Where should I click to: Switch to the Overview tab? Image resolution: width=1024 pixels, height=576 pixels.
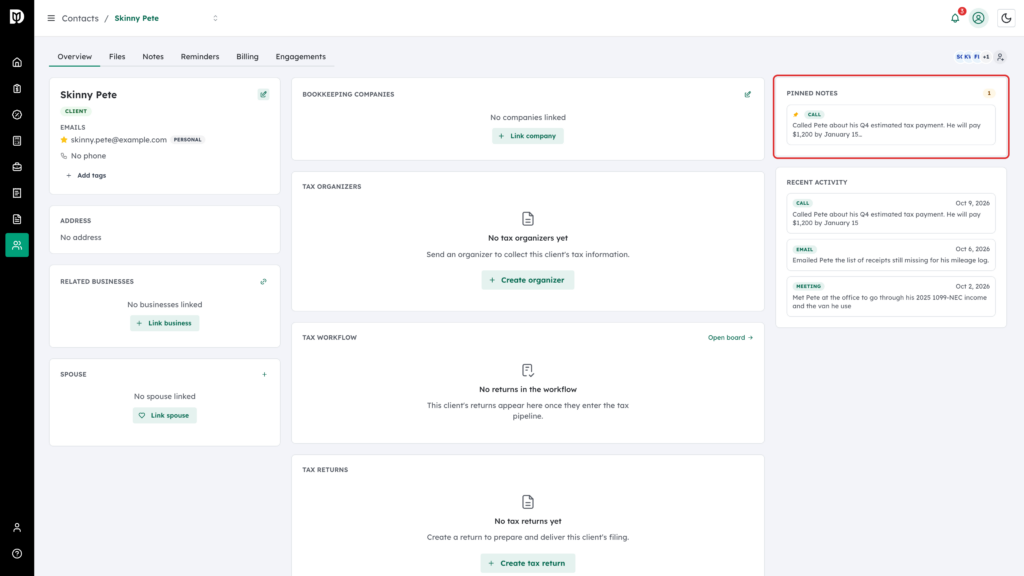click(x=74, y=57)
